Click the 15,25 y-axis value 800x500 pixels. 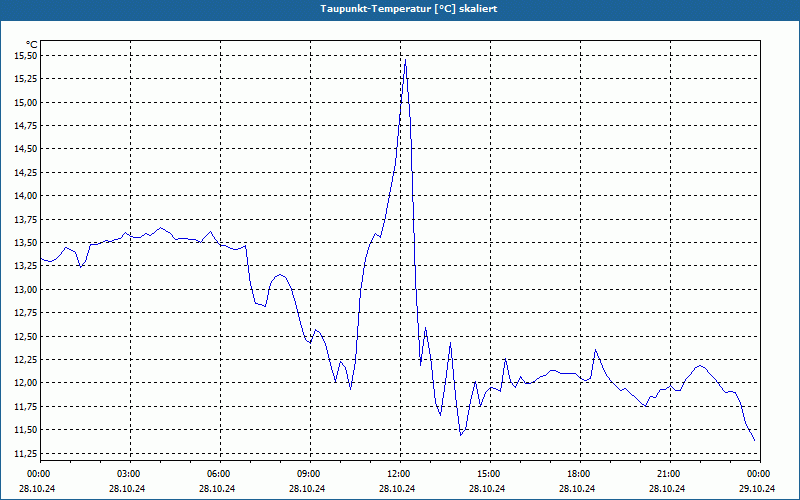(x=25, y=79)
